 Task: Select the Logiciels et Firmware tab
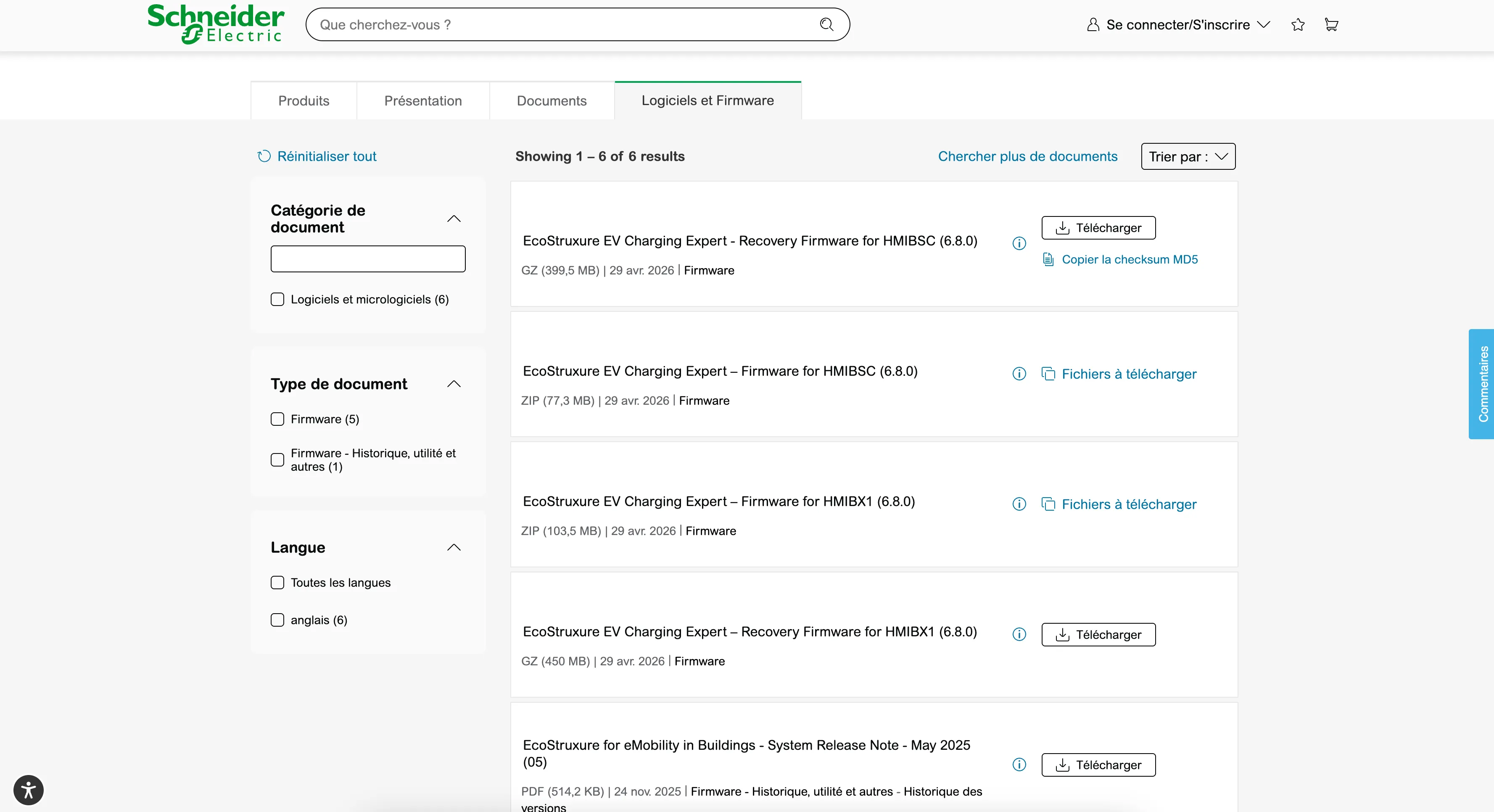707,100
